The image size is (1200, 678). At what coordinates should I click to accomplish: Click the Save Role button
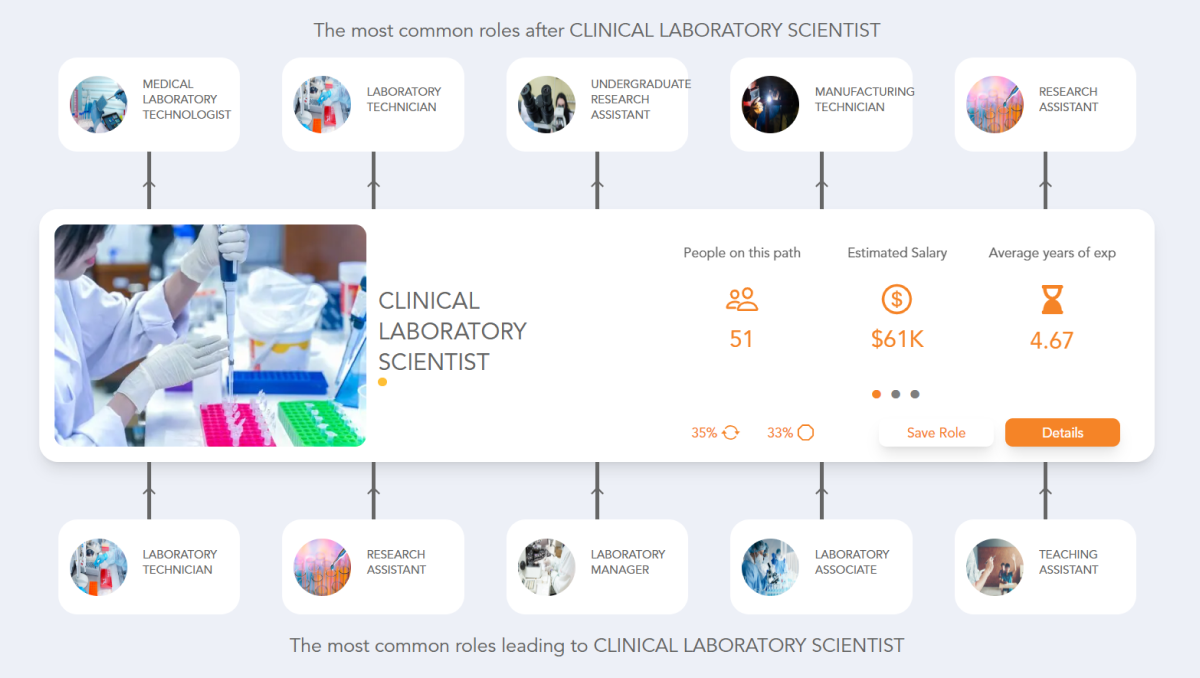(x=936, y=432)
